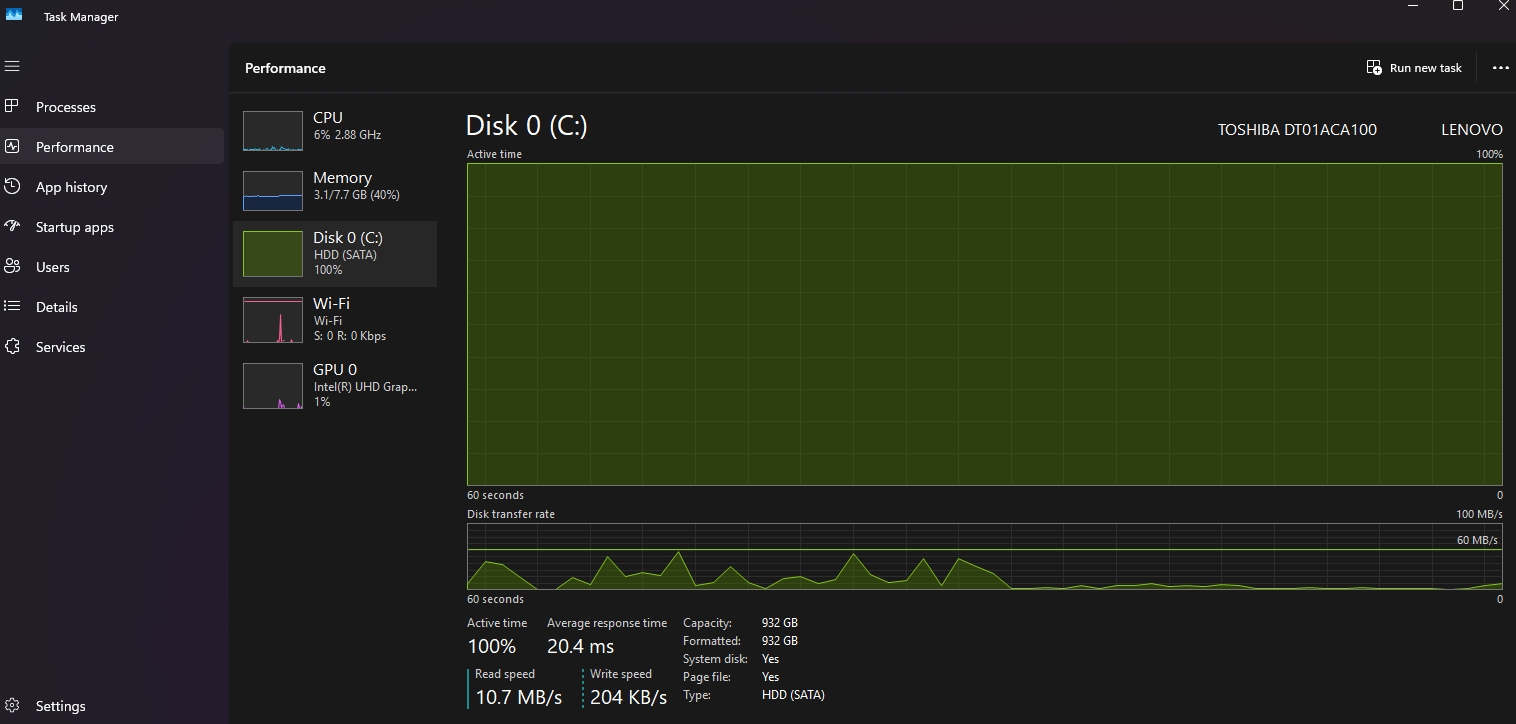Select the Disk 0 (C:) mini graph thumbnail
Screen dimensions: 1516x724
click(272, 254)
